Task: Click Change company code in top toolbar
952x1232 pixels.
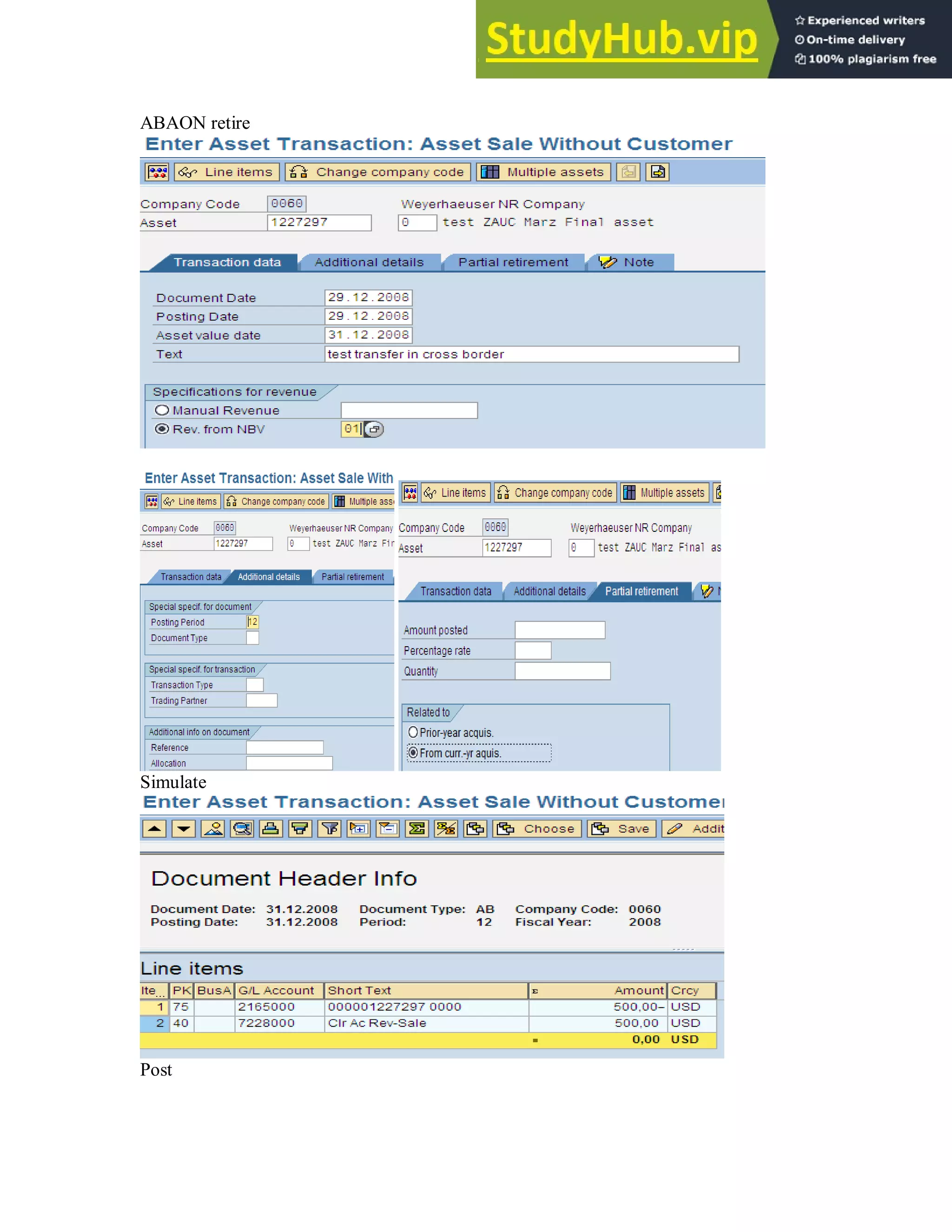Action: click(x=378, y=172)
